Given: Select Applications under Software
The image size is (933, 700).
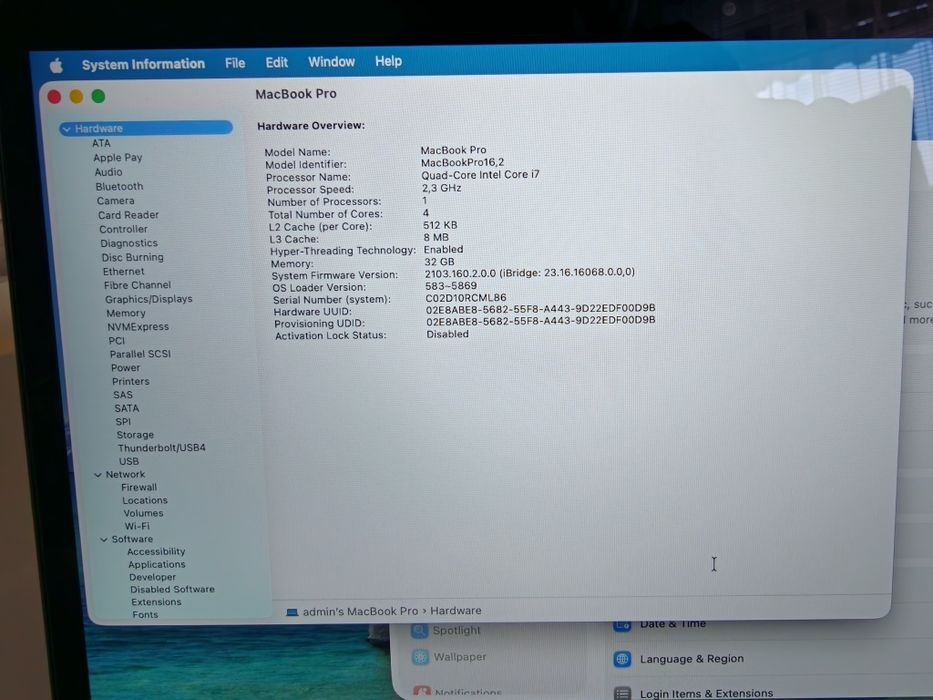Looking at the screenshot, I should [x=157, y=564].
